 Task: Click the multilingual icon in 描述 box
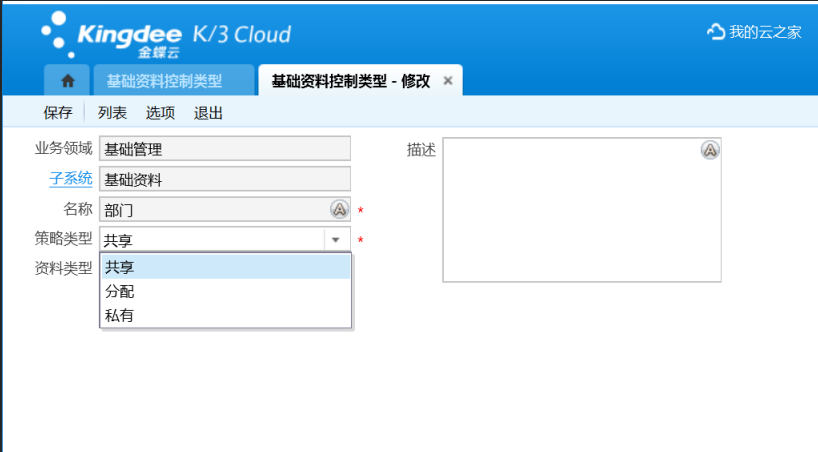tap(709, 150)
